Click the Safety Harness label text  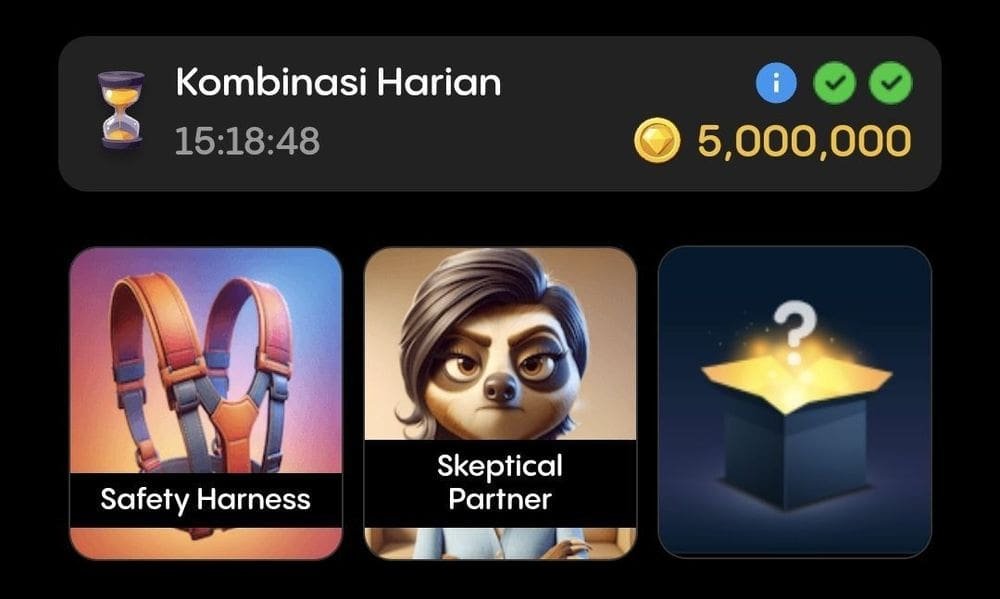[x=205, y=499]
